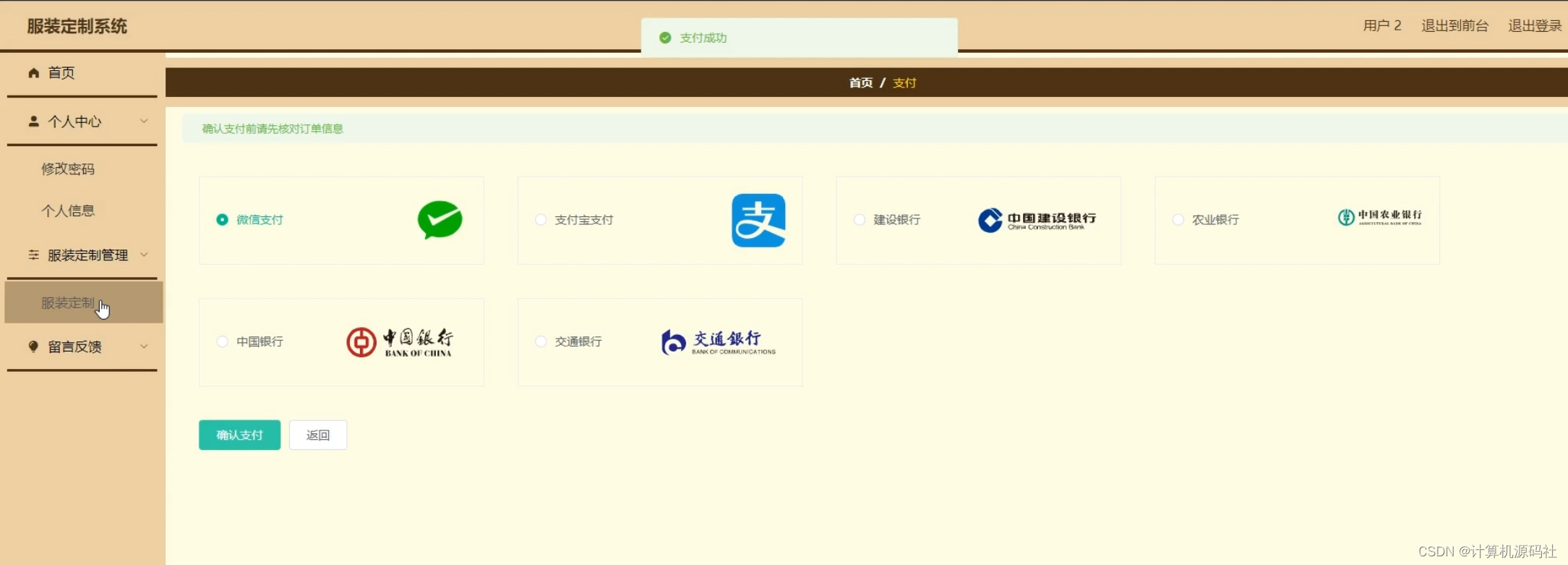This screenshot has width=1568, height=565.
Task: Click the 返回 button
Action: 318,436
